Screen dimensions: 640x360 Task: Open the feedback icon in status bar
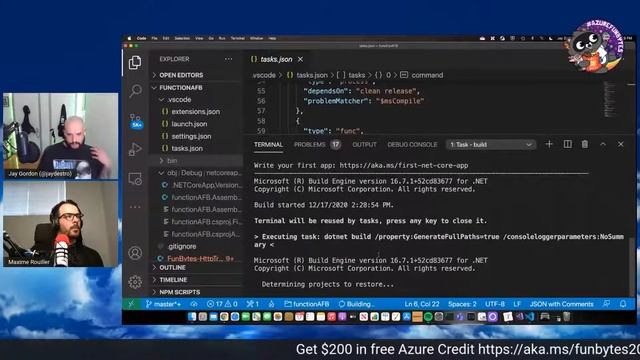[x=607, y=304]
